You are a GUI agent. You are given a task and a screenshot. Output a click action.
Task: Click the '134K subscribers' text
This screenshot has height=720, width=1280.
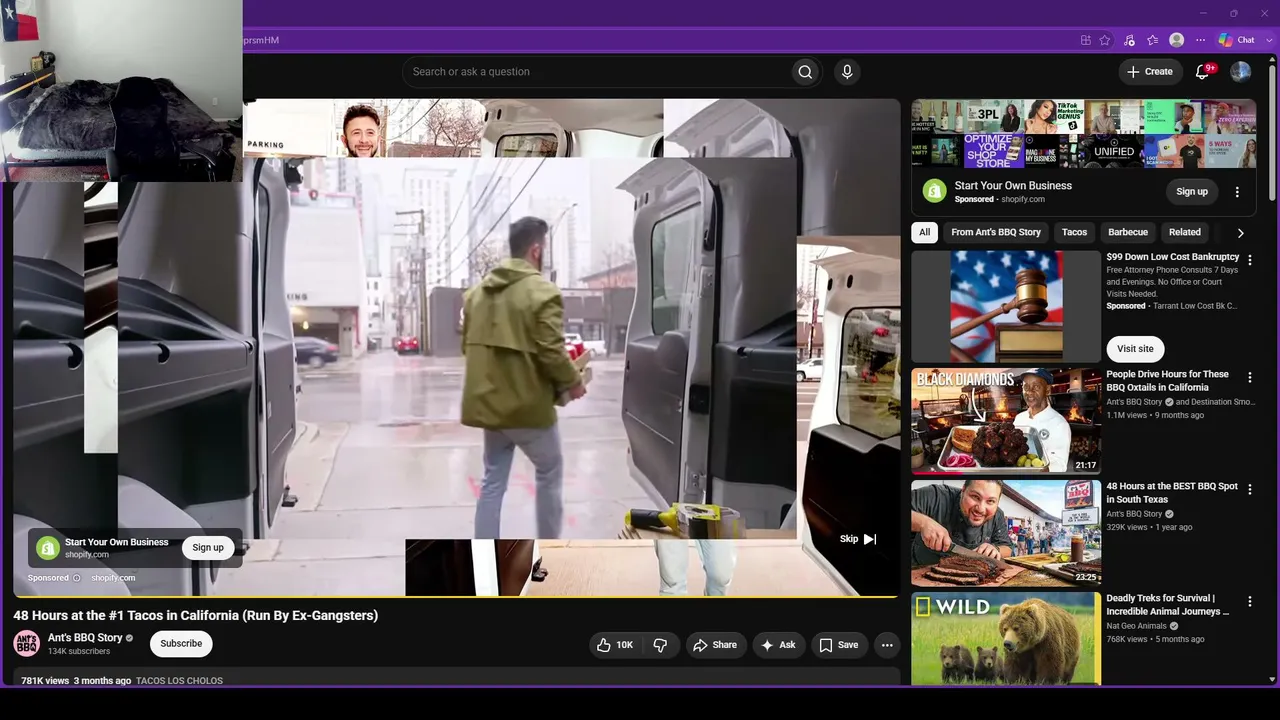[79, 652]
